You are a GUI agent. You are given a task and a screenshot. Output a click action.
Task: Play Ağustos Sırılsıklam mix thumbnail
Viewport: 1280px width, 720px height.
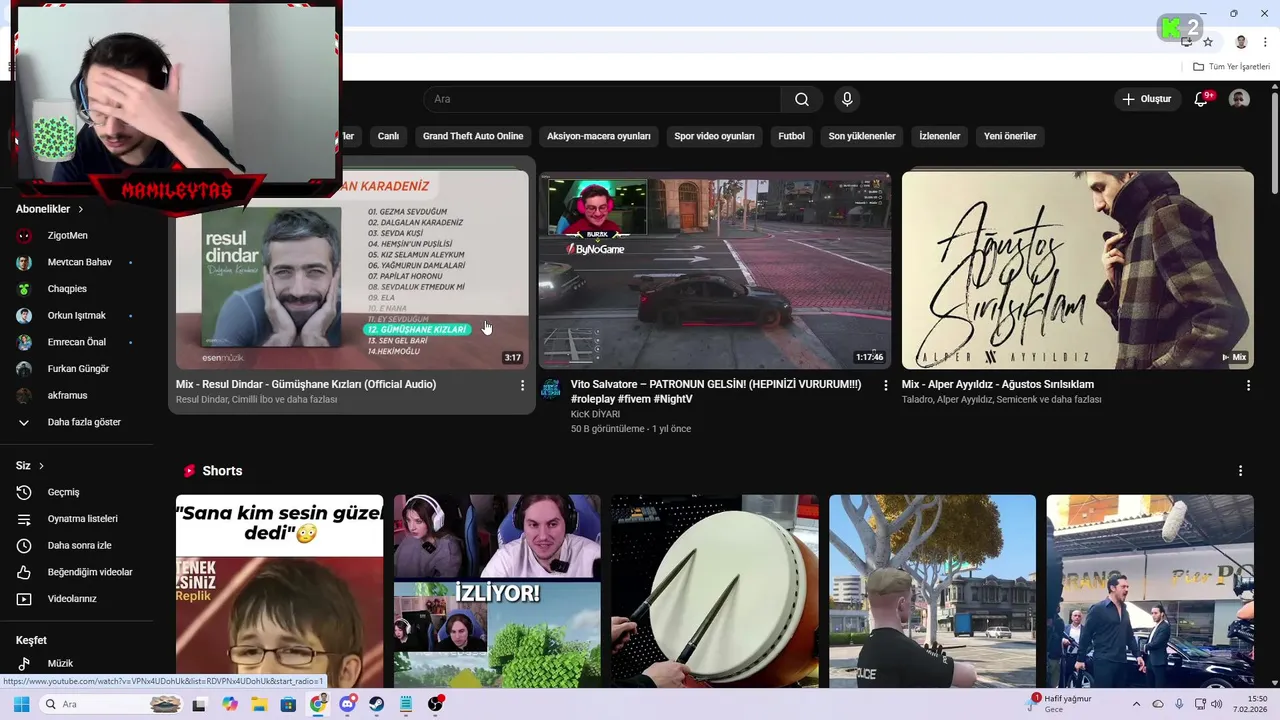tap(1078, 270)
